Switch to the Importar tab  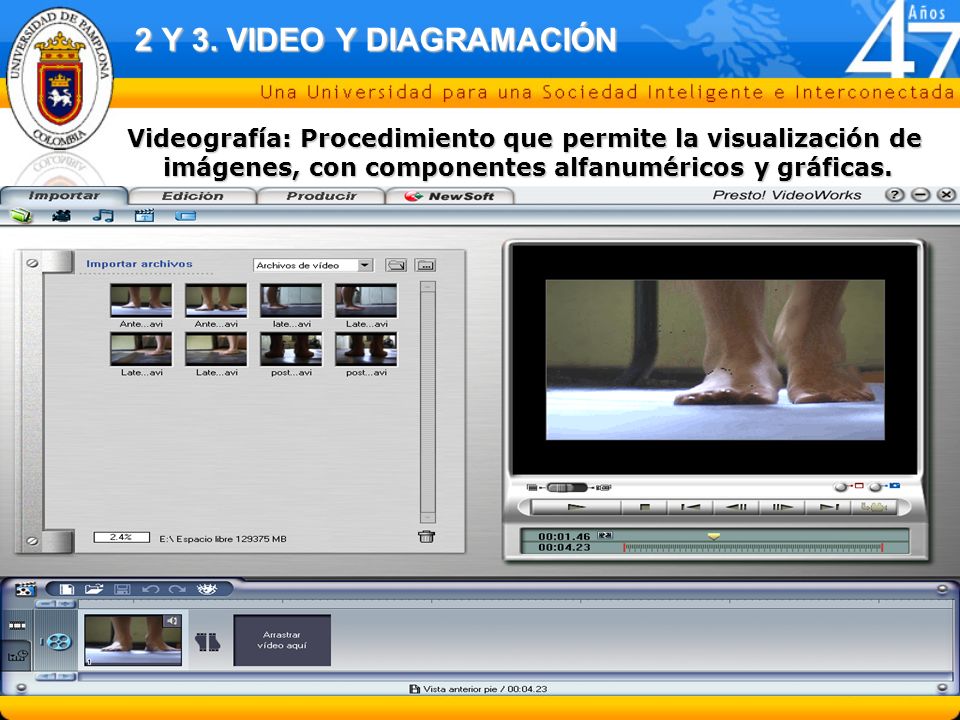pyautogui.click(x=64, y=196)
